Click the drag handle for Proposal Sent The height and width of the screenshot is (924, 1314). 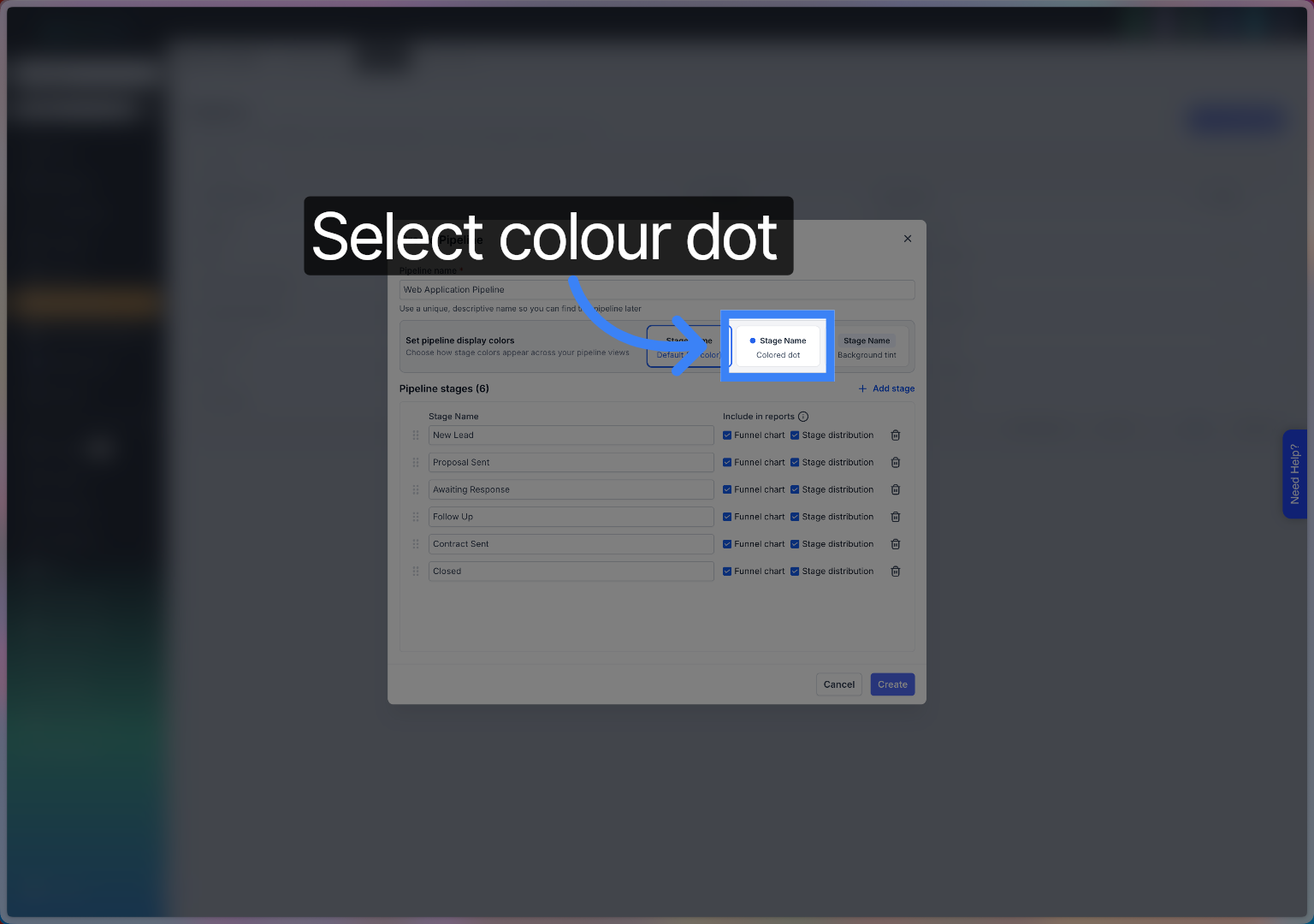(x=416, y=463)
